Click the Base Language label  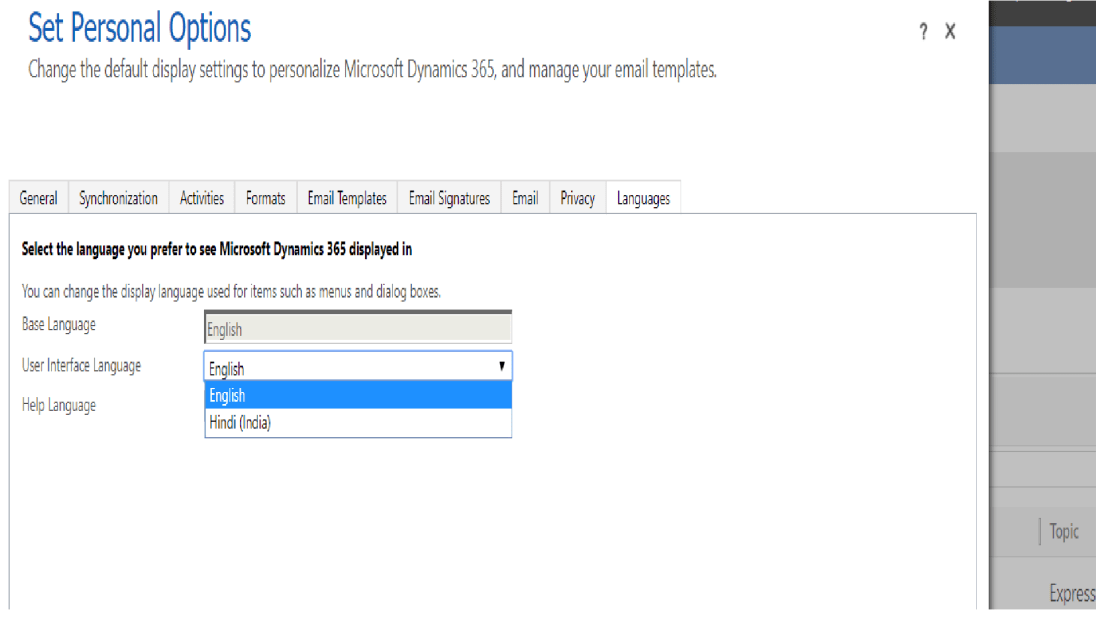(59, 325)
